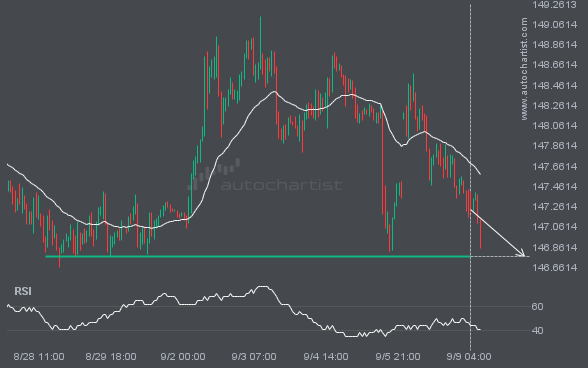Click the 9/5 21:00 time label

[398, 356]
